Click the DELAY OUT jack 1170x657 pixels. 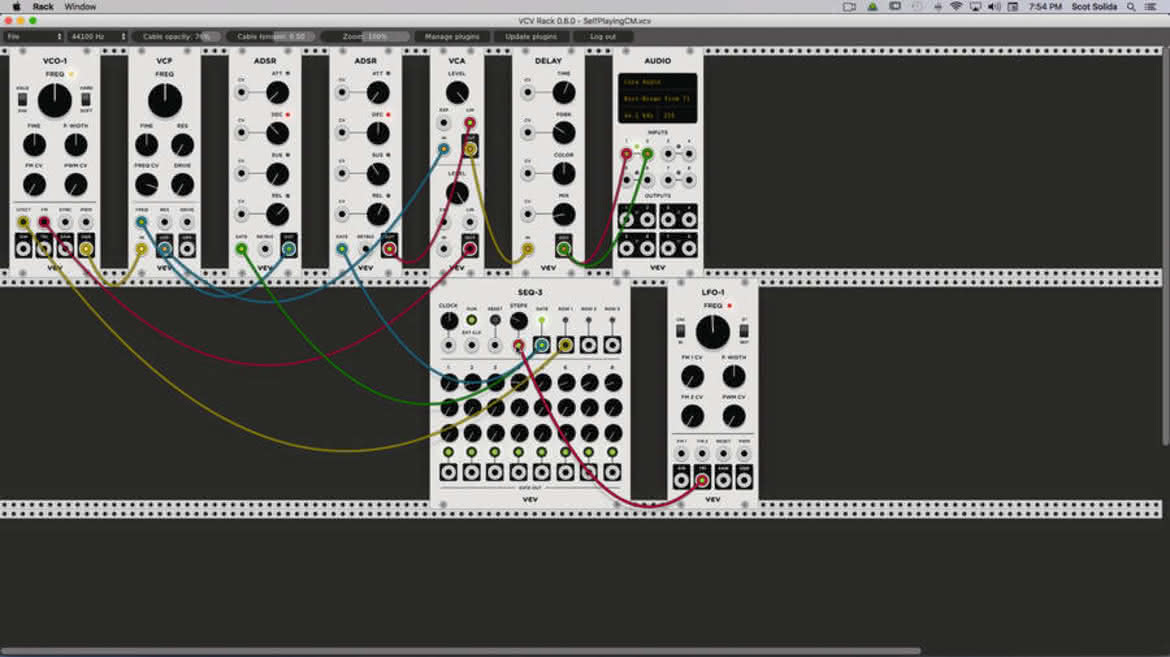tap(563, 249)
